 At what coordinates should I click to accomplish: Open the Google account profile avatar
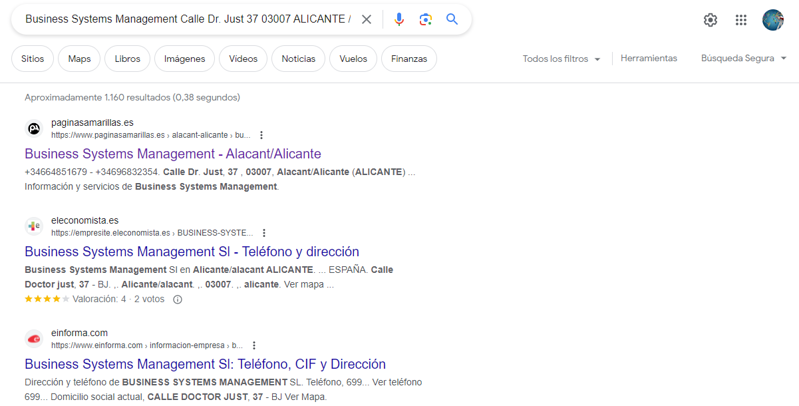pyautogui.click(x=772, y=20)
